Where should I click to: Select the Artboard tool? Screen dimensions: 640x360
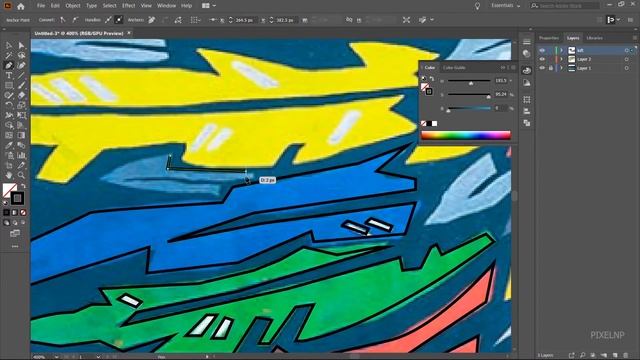[9, 165]
